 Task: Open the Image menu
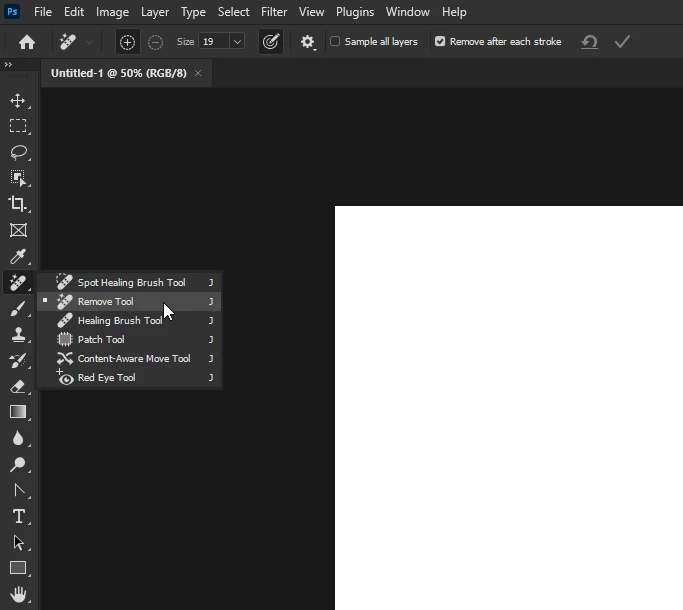point(112,12)
